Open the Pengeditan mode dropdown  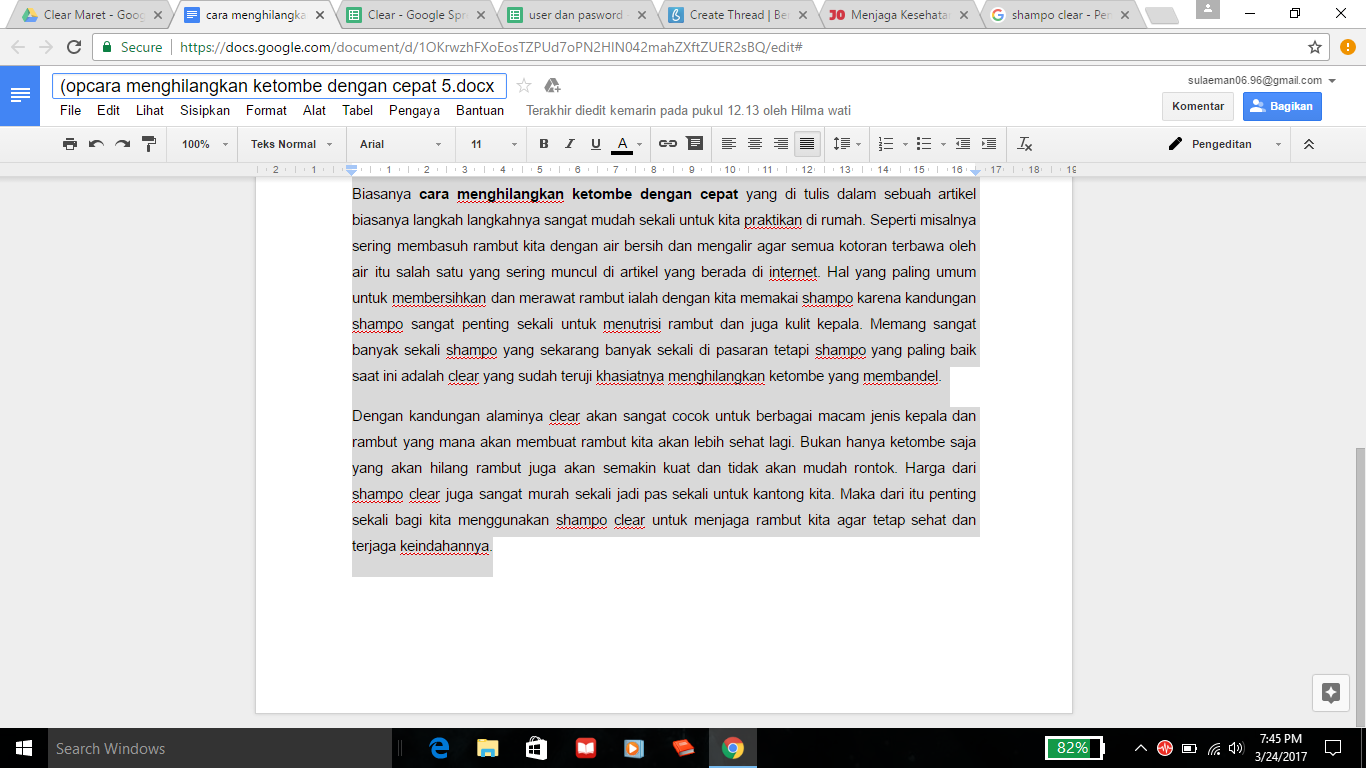click(x=1225, y=144)
